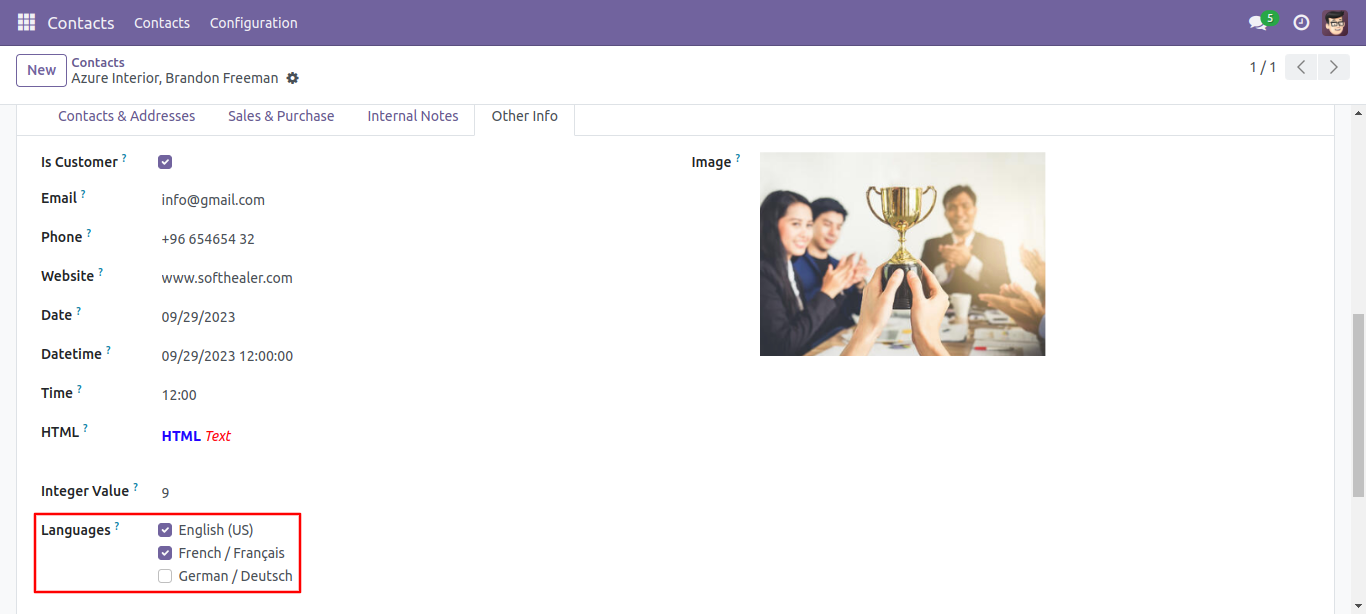Switch to Sales & Purchase tab
This screenshot has height=614, width=1366.
[x=281, y=116]
